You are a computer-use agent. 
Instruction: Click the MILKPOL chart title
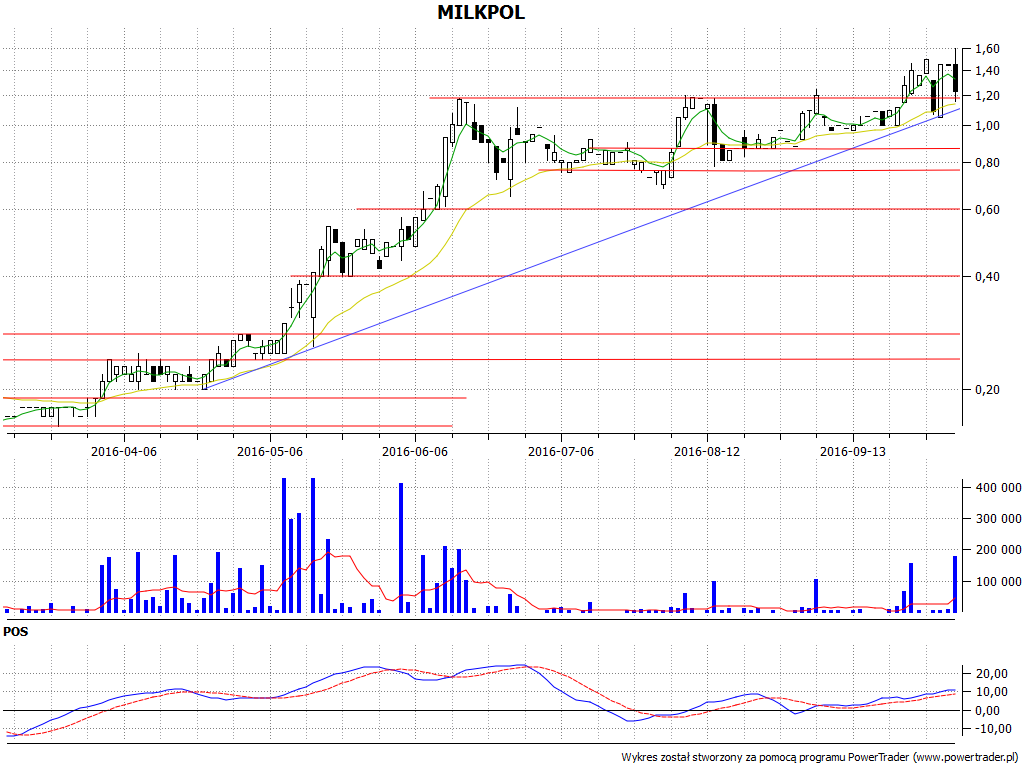click(481, 13)
